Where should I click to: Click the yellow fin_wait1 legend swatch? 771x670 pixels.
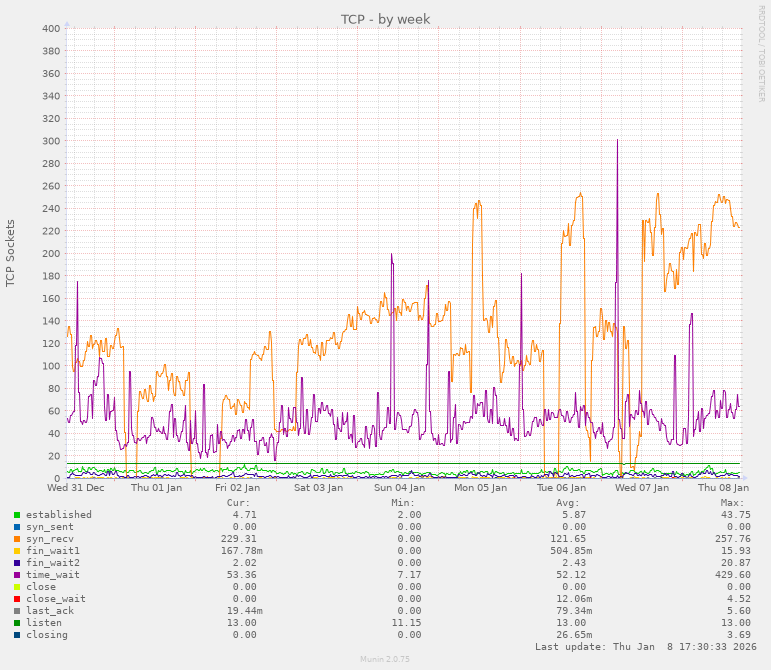[17, 551]
